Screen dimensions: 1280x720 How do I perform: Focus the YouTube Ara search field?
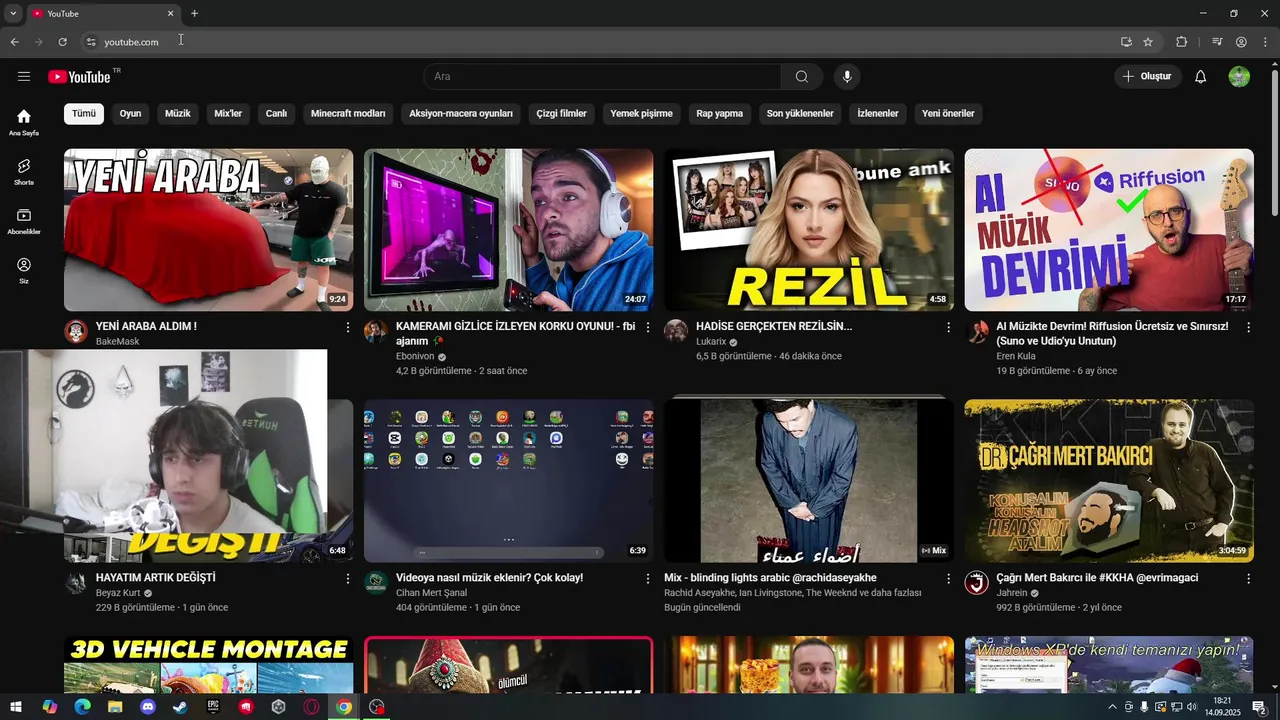point(603,77)
